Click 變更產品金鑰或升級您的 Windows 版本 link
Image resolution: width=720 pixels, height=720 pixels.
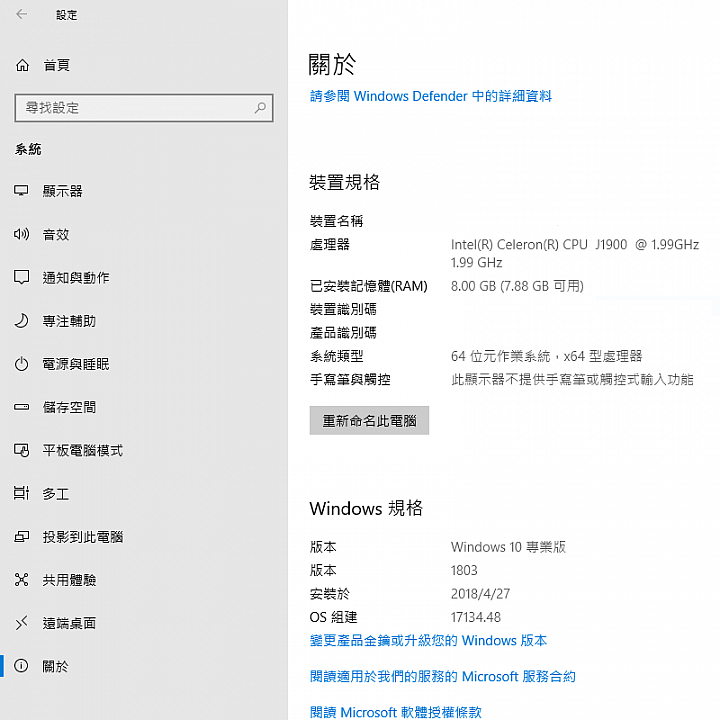click(428, 640)
